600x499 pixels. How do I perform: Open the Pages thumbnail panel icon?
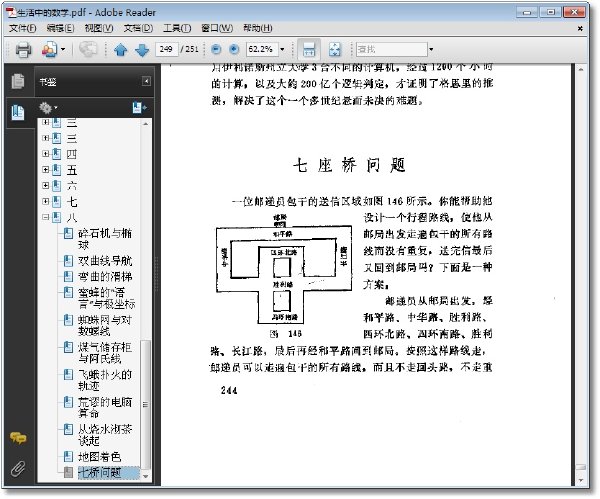(18, 81)
